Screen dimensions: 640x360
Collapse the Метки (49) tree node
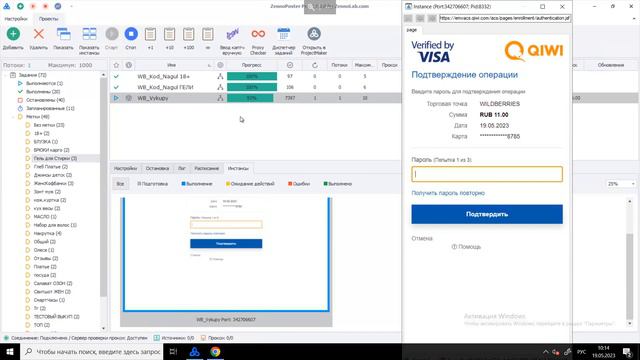click(13, 117)
